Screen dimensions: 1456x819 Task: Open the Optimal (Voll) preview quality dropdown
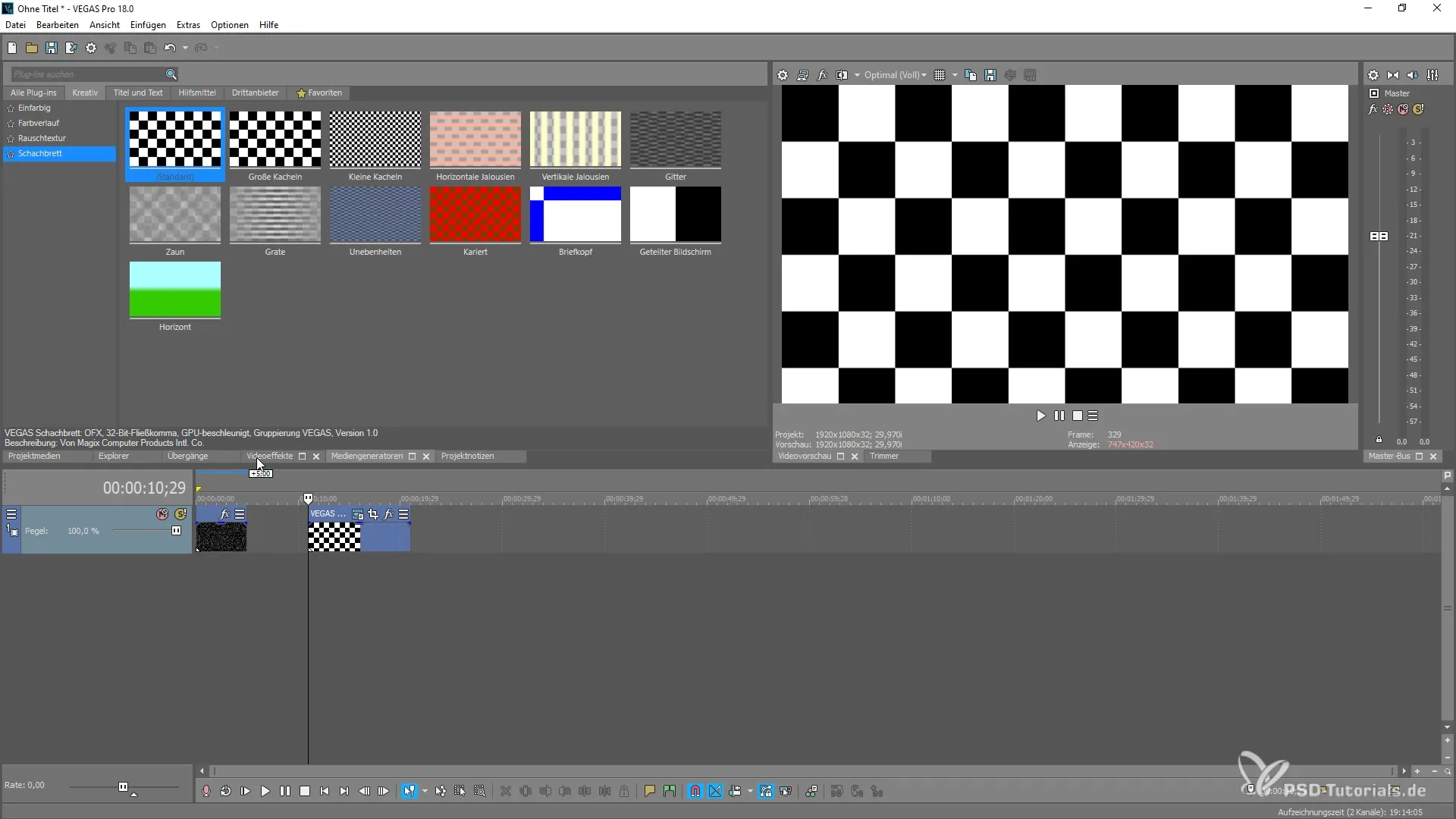[895, 75]
